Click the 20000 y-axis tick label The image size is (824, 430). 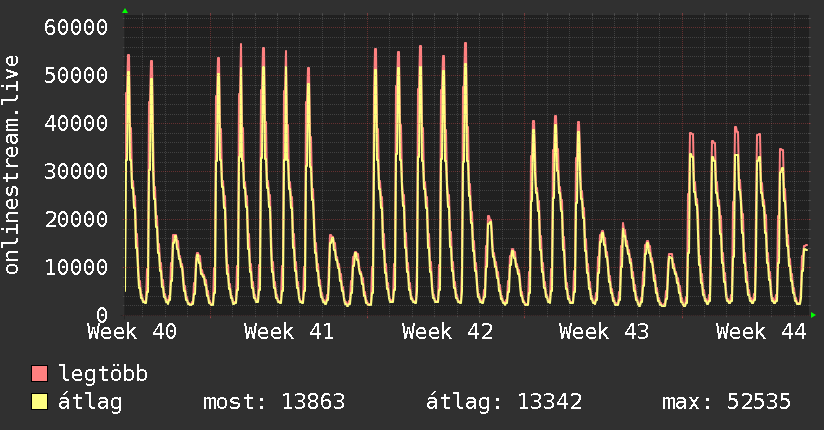pos(76,219)
